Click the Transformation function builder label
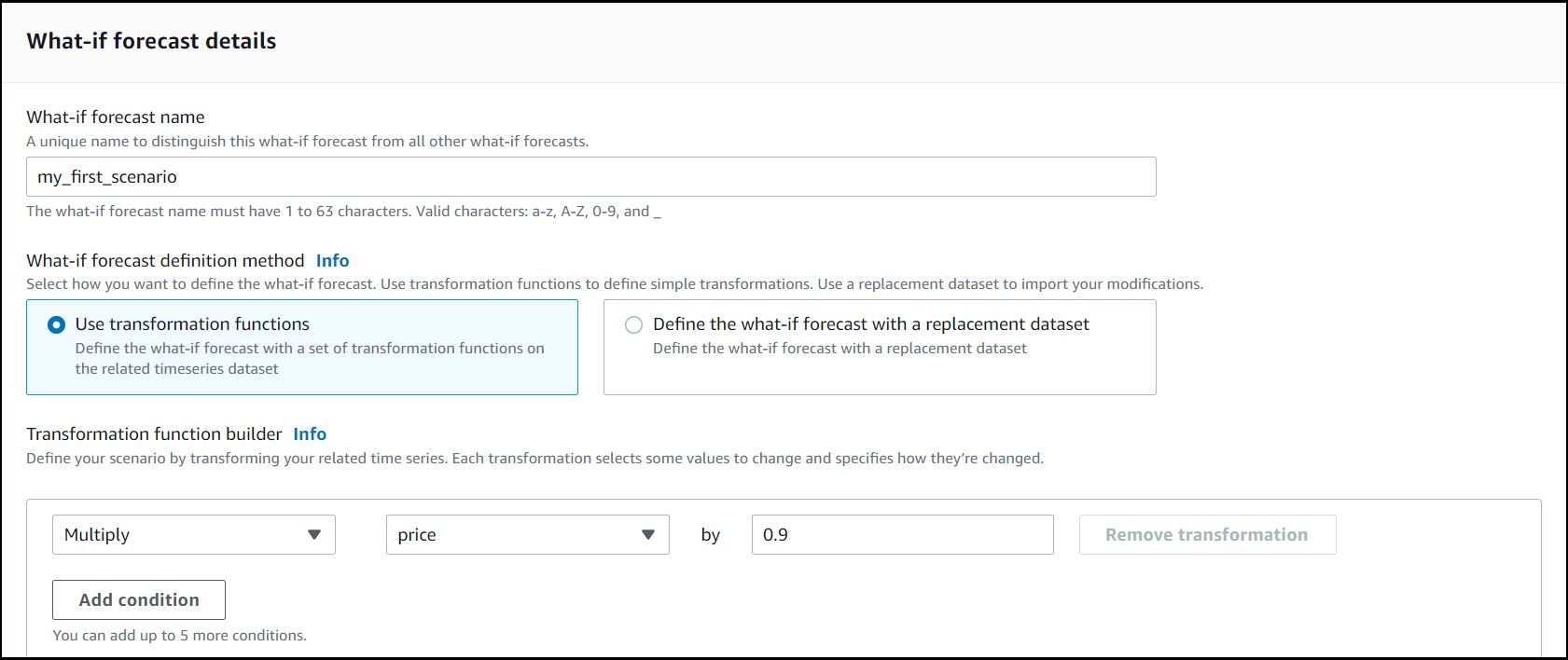1568x660 pixels. (154, 434)
